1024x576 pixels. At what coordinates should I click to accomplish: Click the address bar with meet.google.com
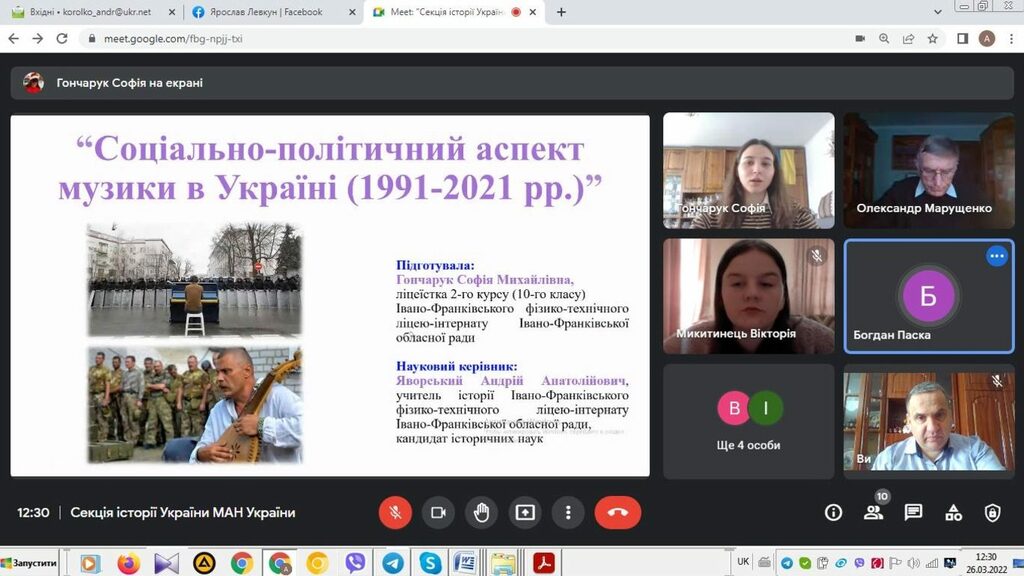point(400,39)
